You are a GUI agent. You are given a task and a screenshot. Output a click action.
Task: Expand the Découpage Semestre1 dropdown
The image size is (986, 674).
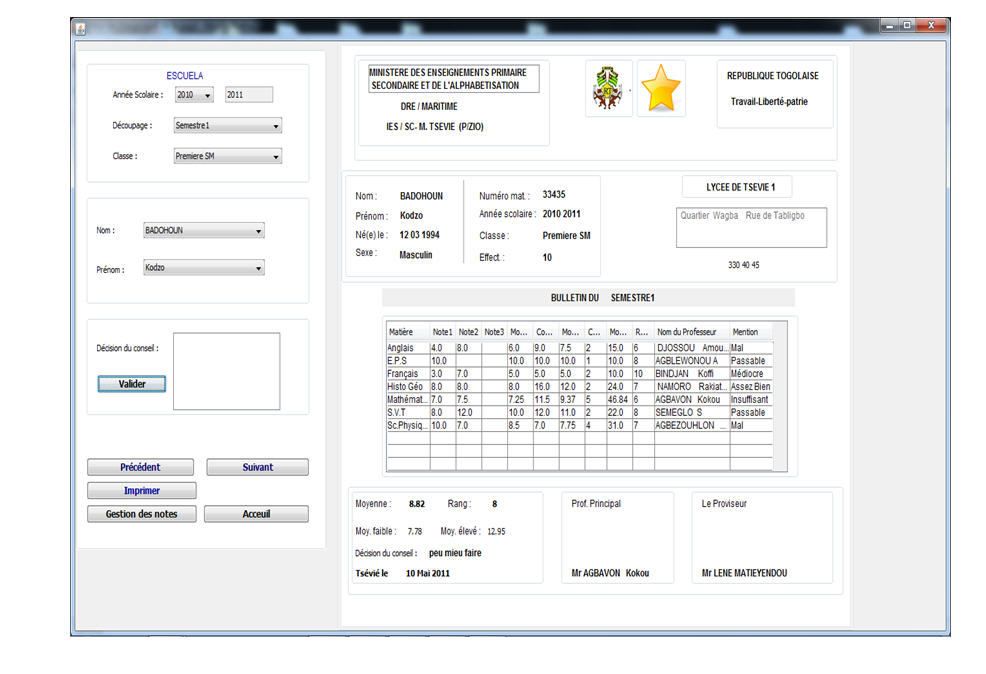tap(227, 126)
